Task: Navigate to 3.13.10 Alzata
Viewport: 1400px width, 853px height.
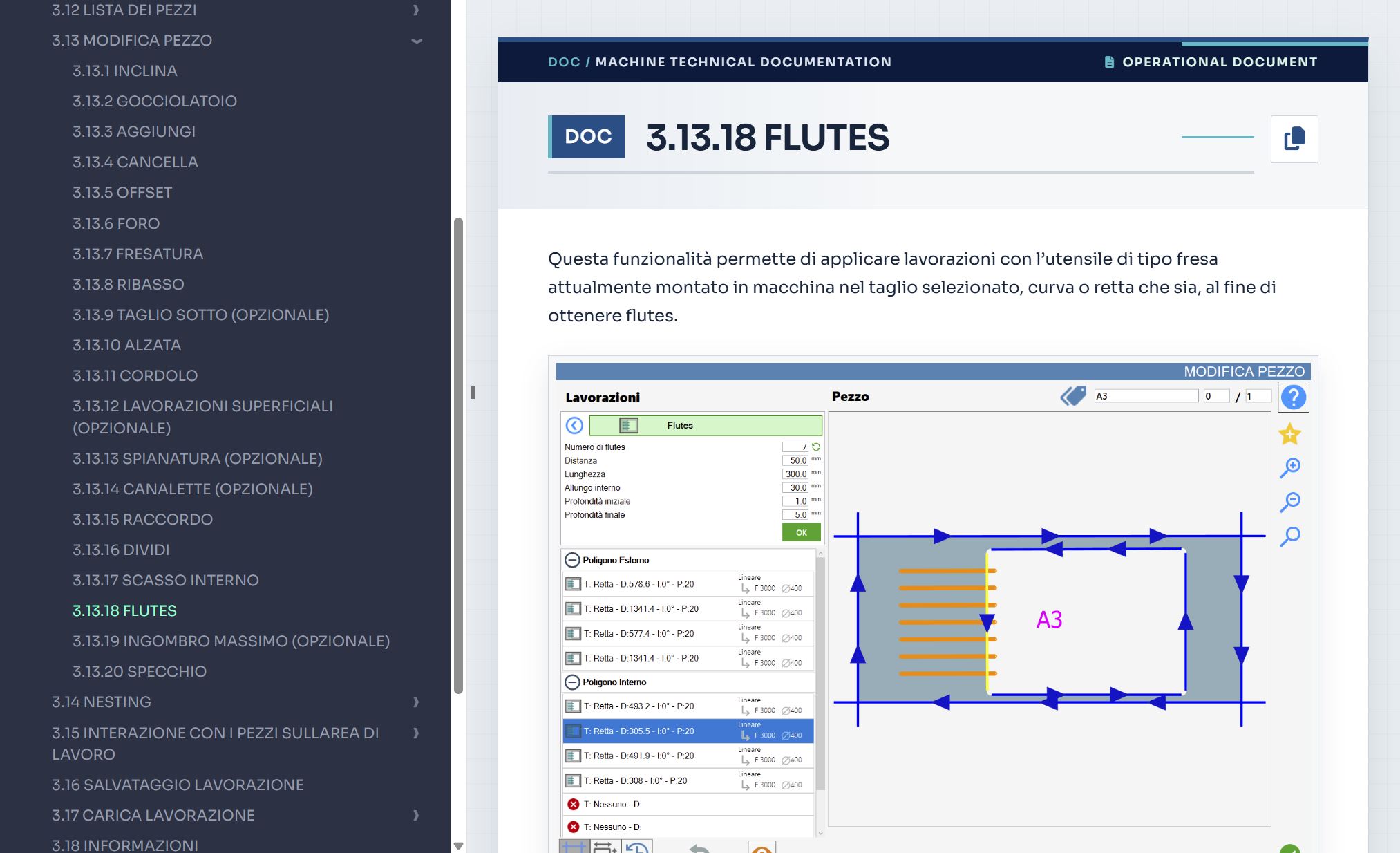Action: tap(127, 345)
